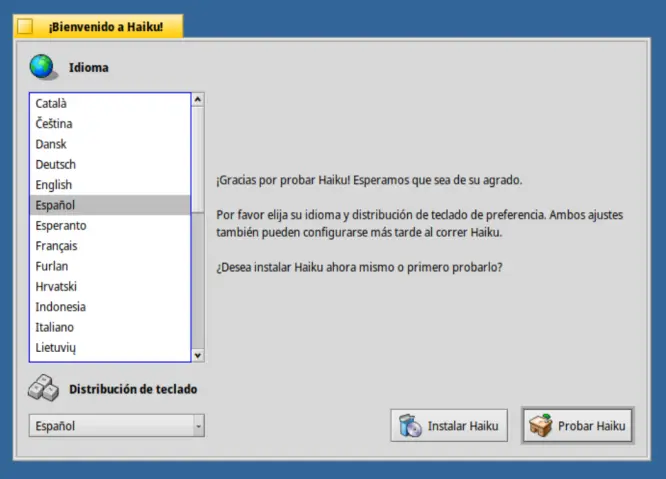Try Haiku with Probar Haiku button

(578, 425)
